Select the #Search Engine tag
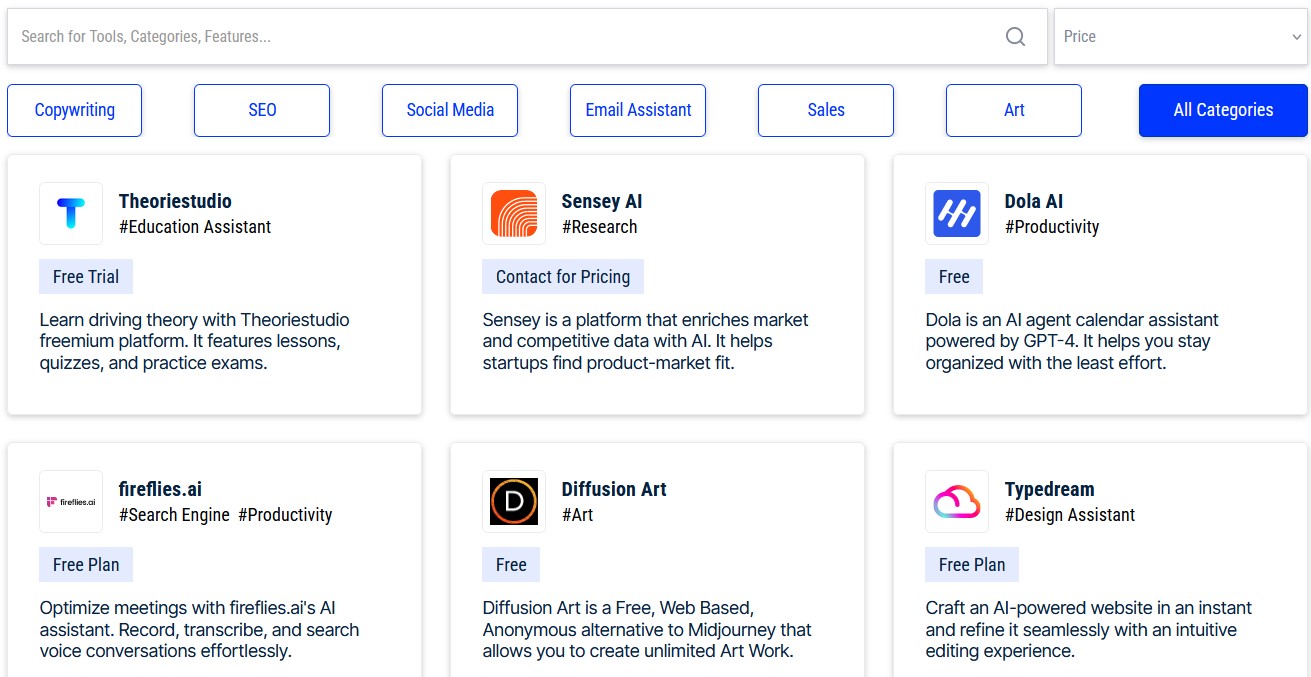 [x=174, y=515]
